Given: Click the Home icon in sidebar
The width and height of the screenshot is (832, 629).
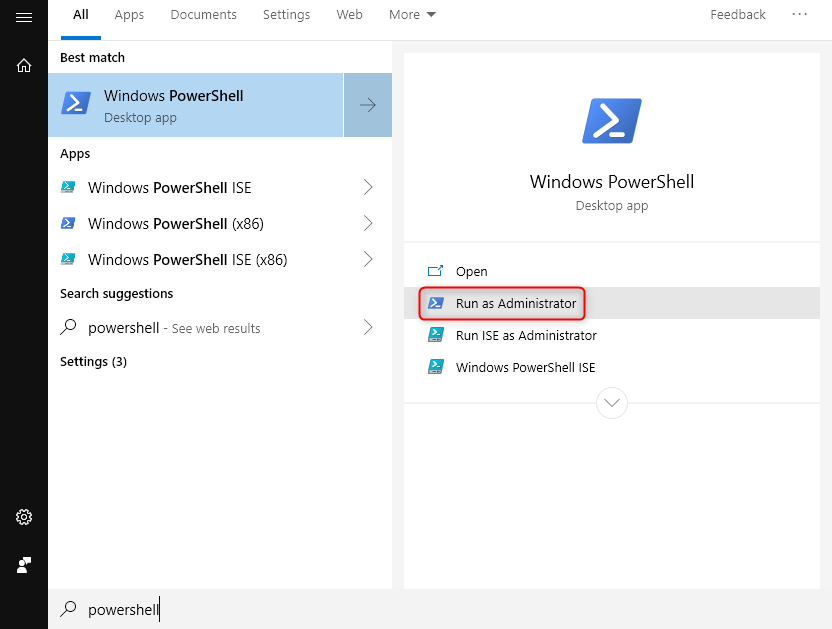Looking at the screenshot, I should click(x=24, y=65).
